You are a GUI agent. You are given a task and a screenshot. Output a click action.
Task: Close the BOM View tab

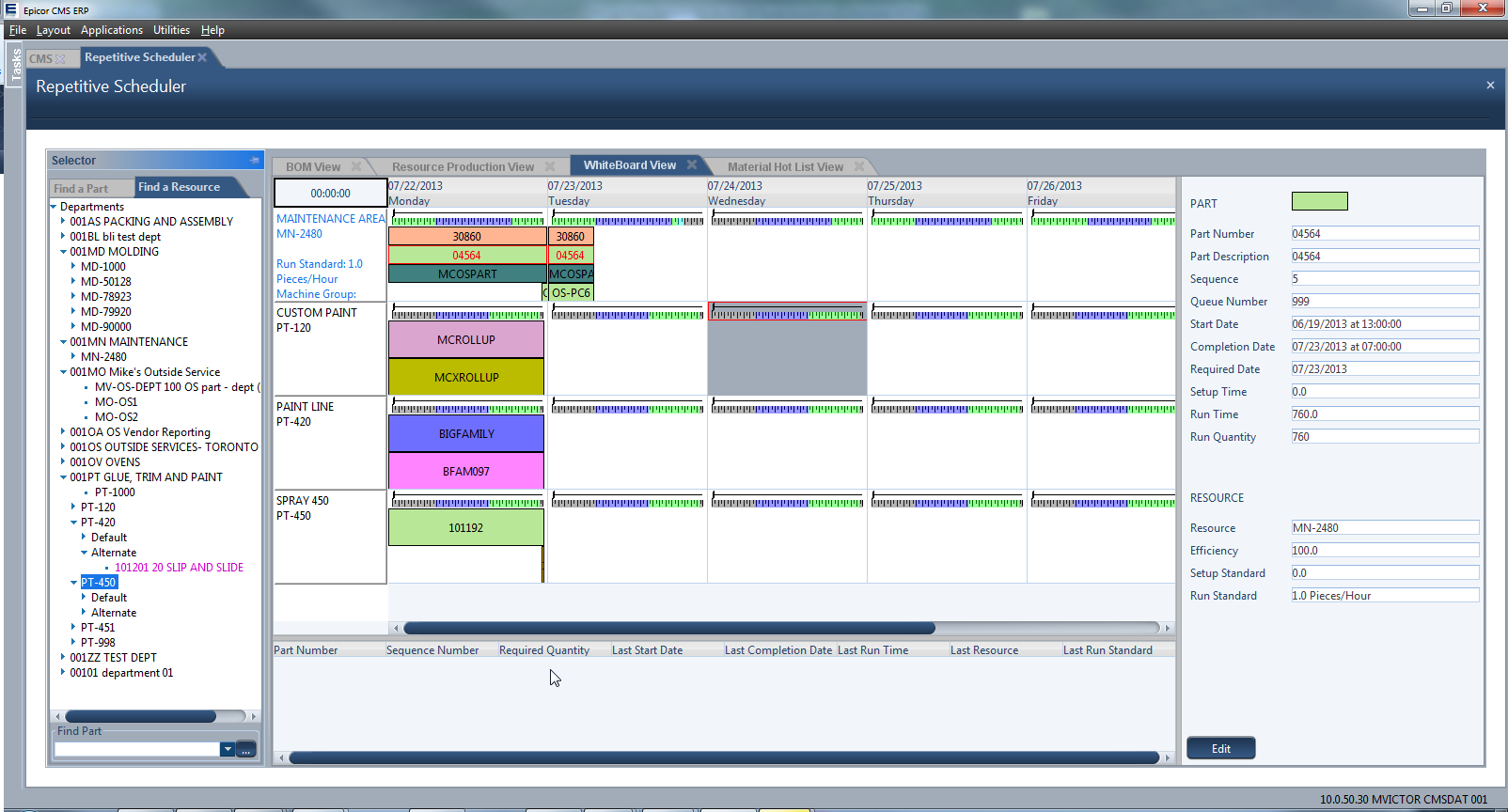tap(356, 166)
